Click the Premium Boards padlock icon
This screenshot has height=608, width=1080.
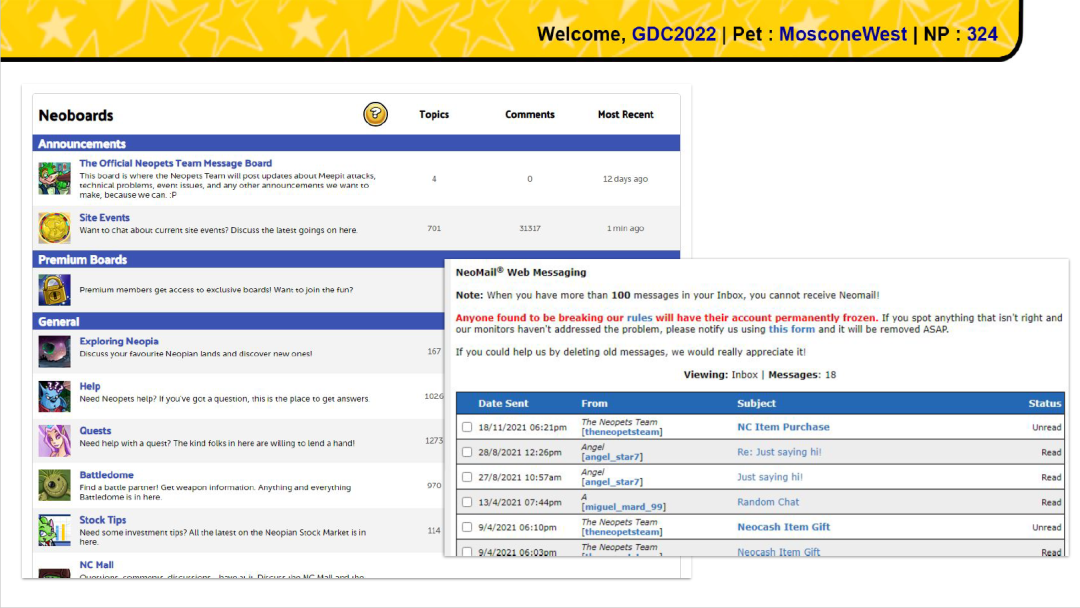pyautogui.click(x=54, y=290)
